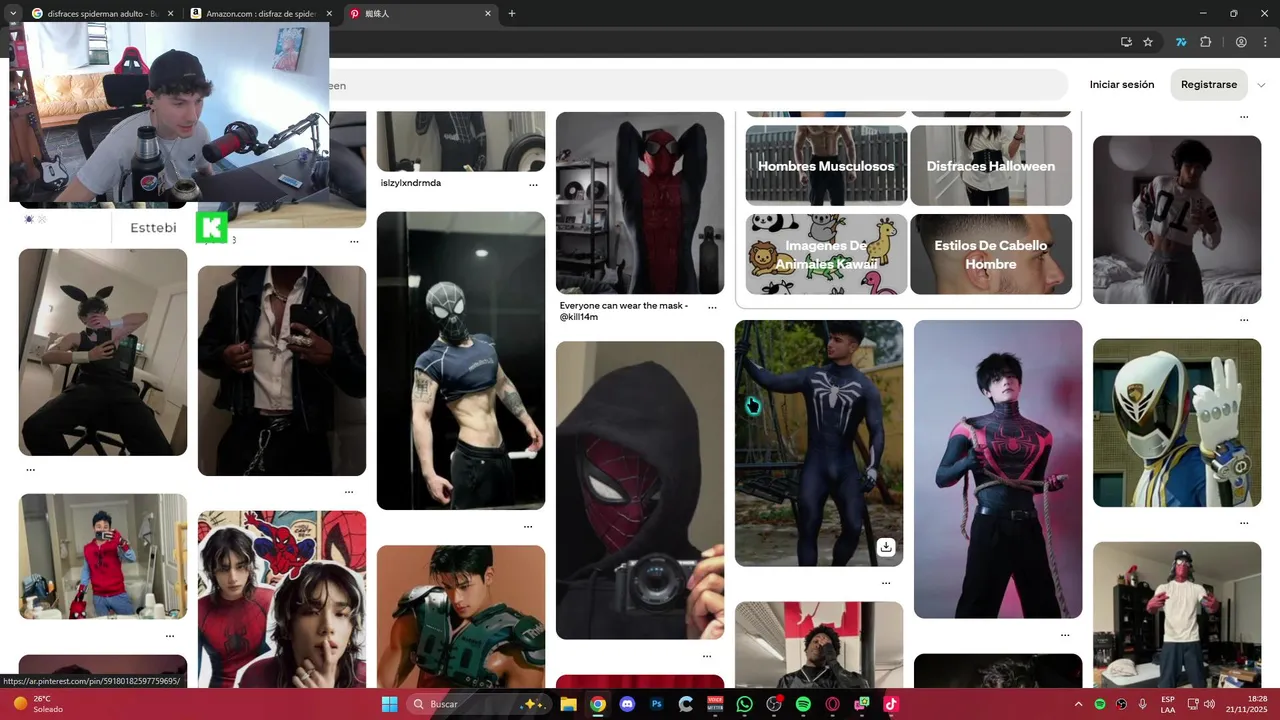Click the ESP LAA language indicator

pos(1168,704)
